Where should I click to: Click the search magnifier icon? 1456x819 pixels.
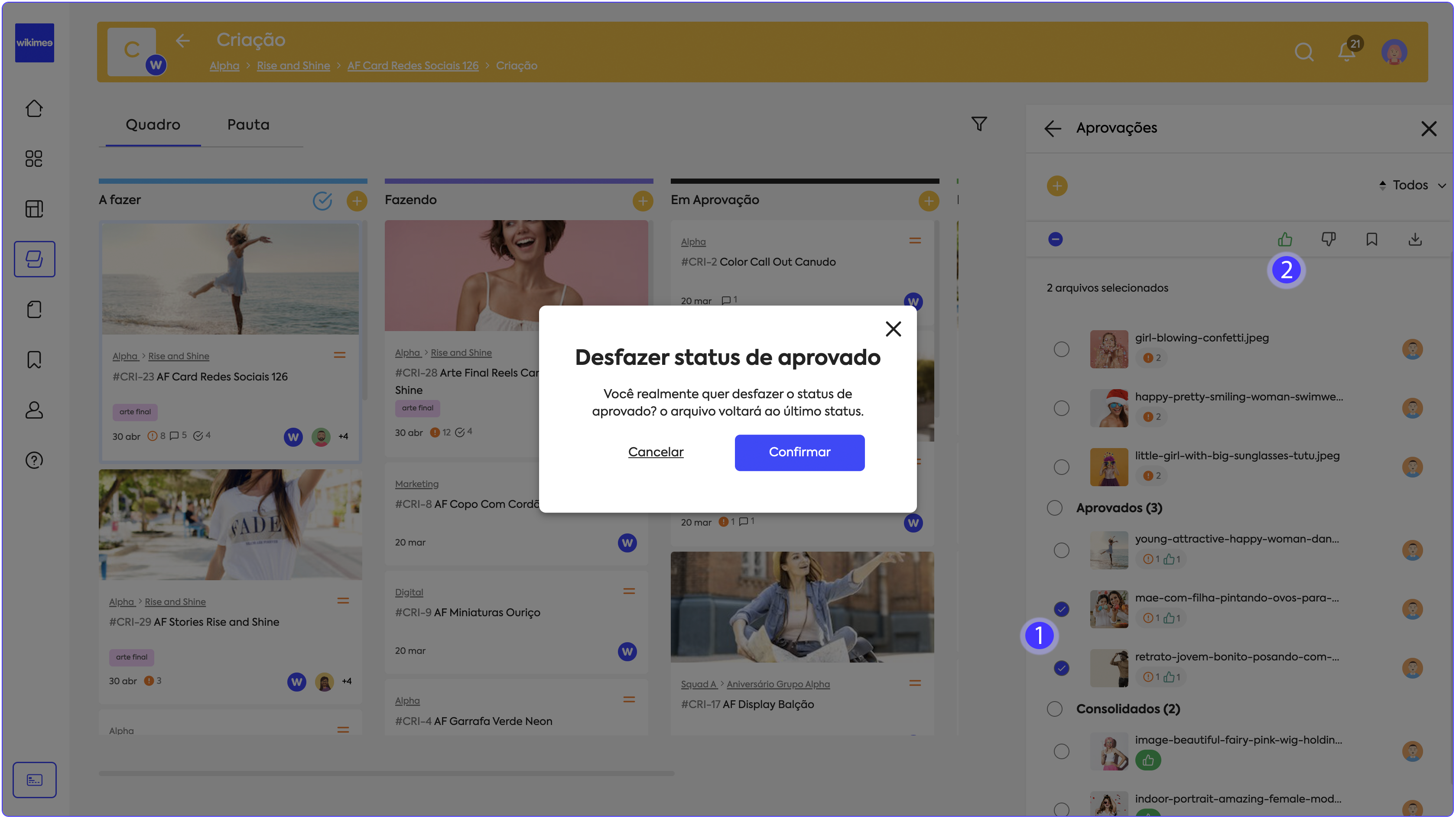(x=1303, y=52)
